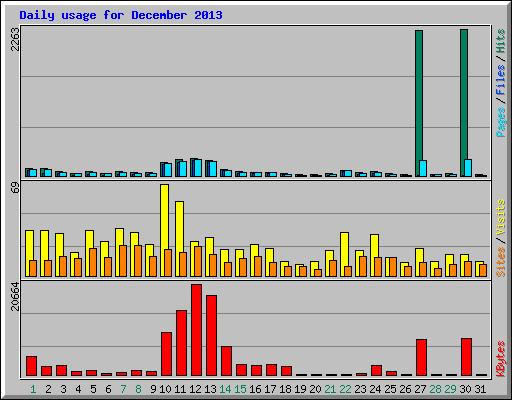Screen dimensions: 512x400
Task: Select the yellow Visits bar for day 22
Action: pos(344,254)
